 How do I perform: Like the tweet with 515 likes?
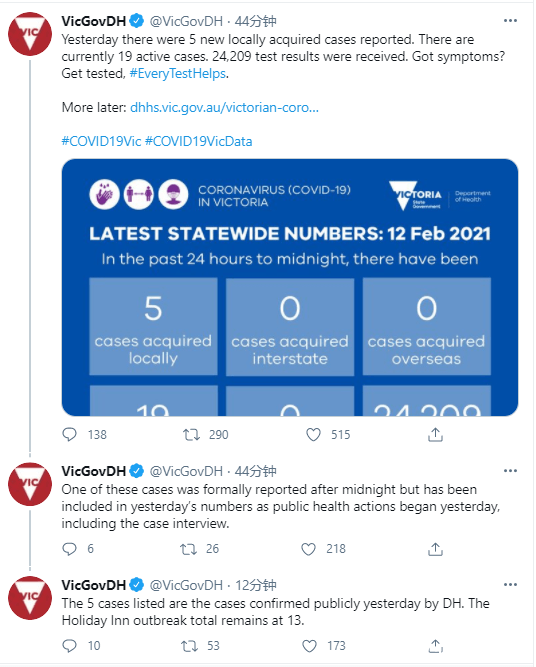[x=314, y=434]
